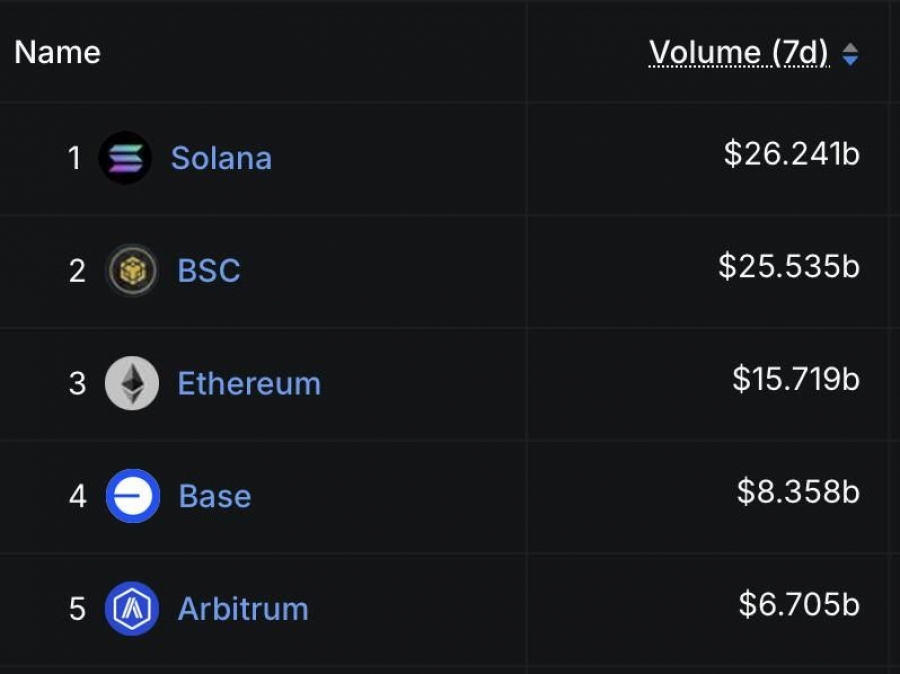Open the Solana chain link
The width and height of the screenshot is (900, 674).
(x=221, y=158)
